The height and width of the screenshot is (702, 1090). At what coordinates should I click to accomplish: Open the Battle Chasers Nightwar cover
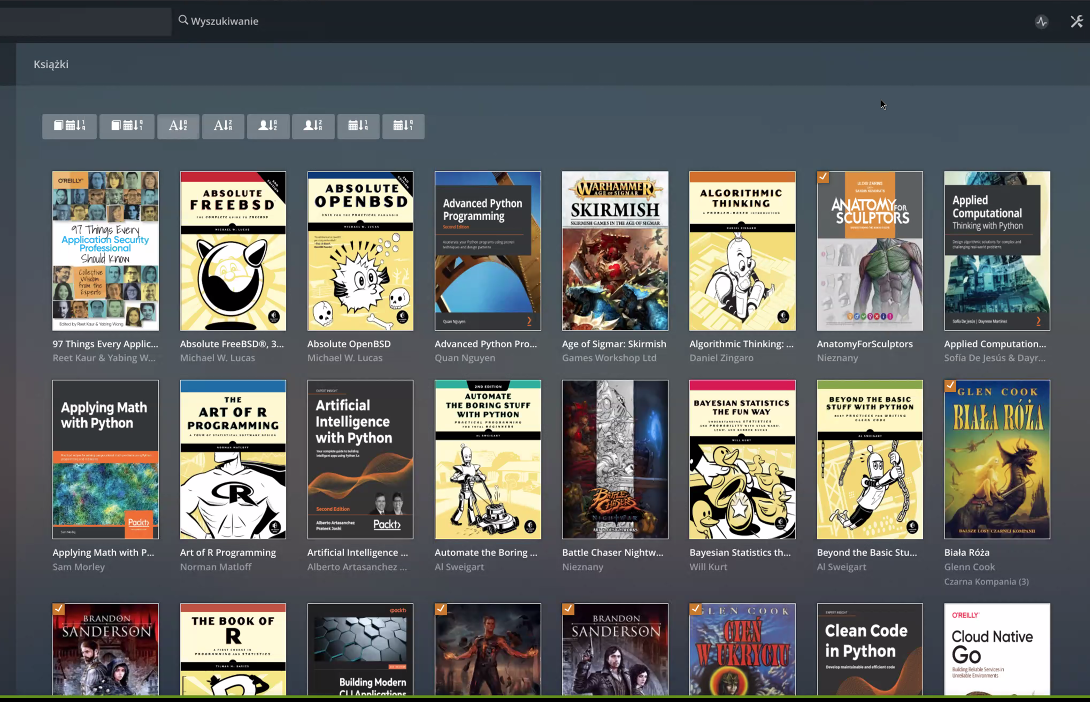[615, 459]
